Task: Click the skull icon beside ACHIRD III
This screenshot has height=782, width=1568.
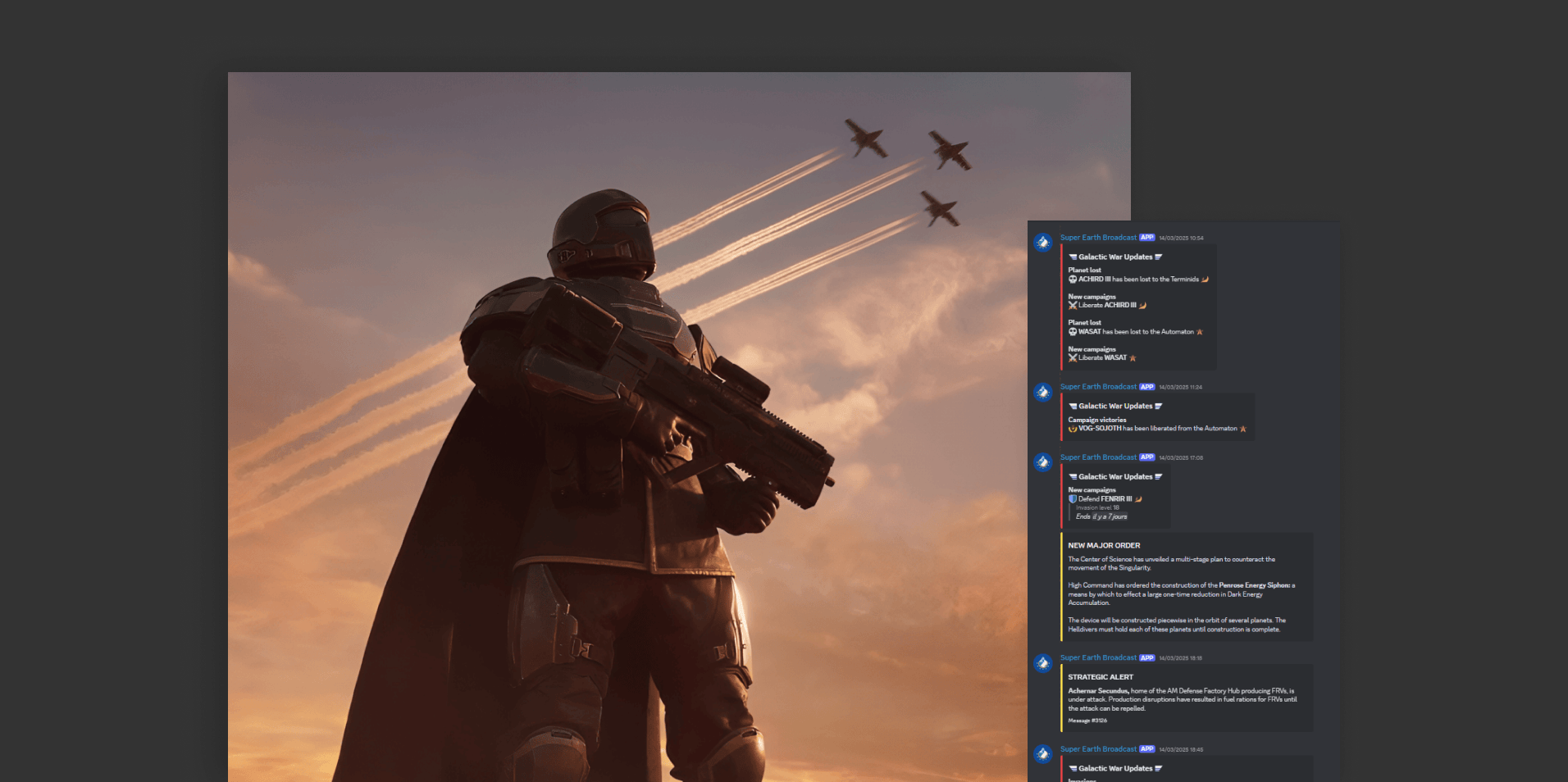Action: (1073, 280)
